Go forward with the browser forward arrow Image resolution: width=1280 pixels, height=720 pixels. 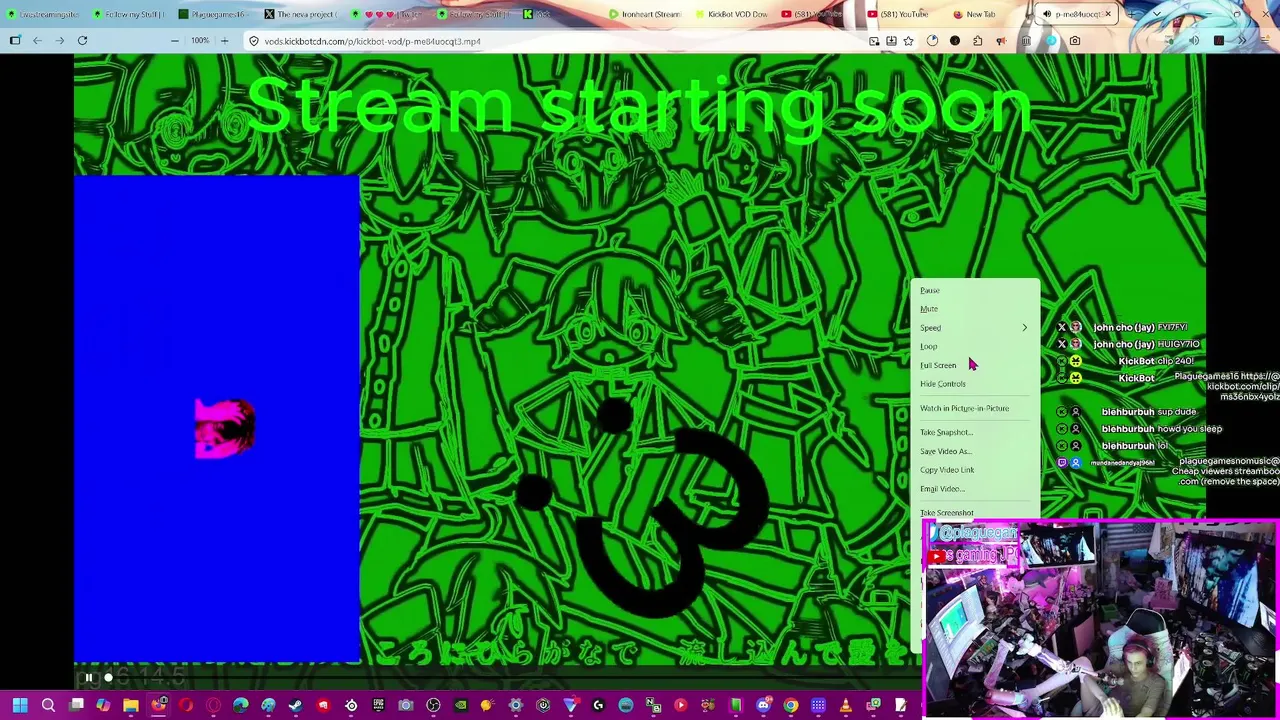(59, 41)
